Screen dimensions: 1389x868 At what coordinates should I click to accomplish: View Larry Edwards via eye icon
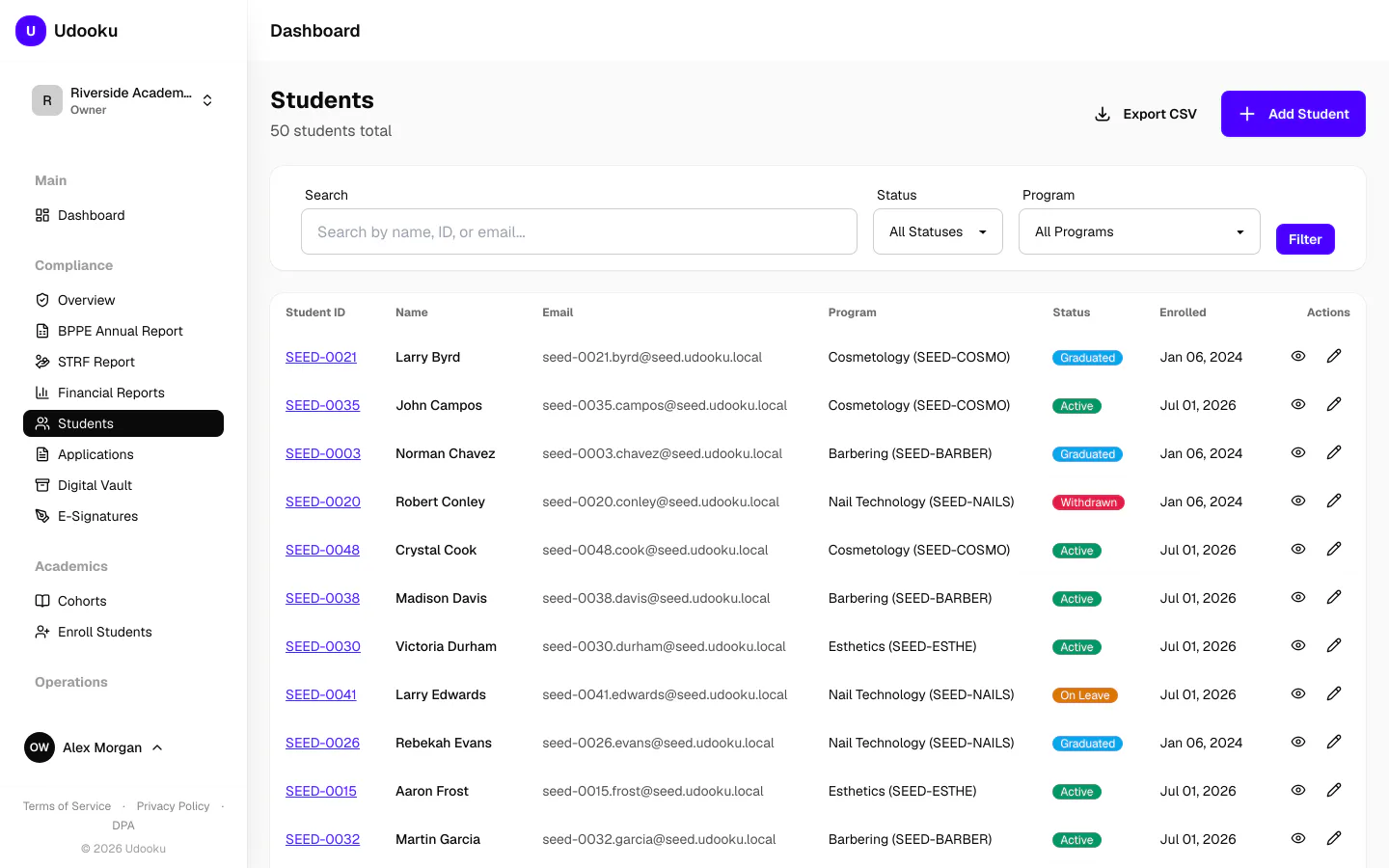pos(1298,693)
